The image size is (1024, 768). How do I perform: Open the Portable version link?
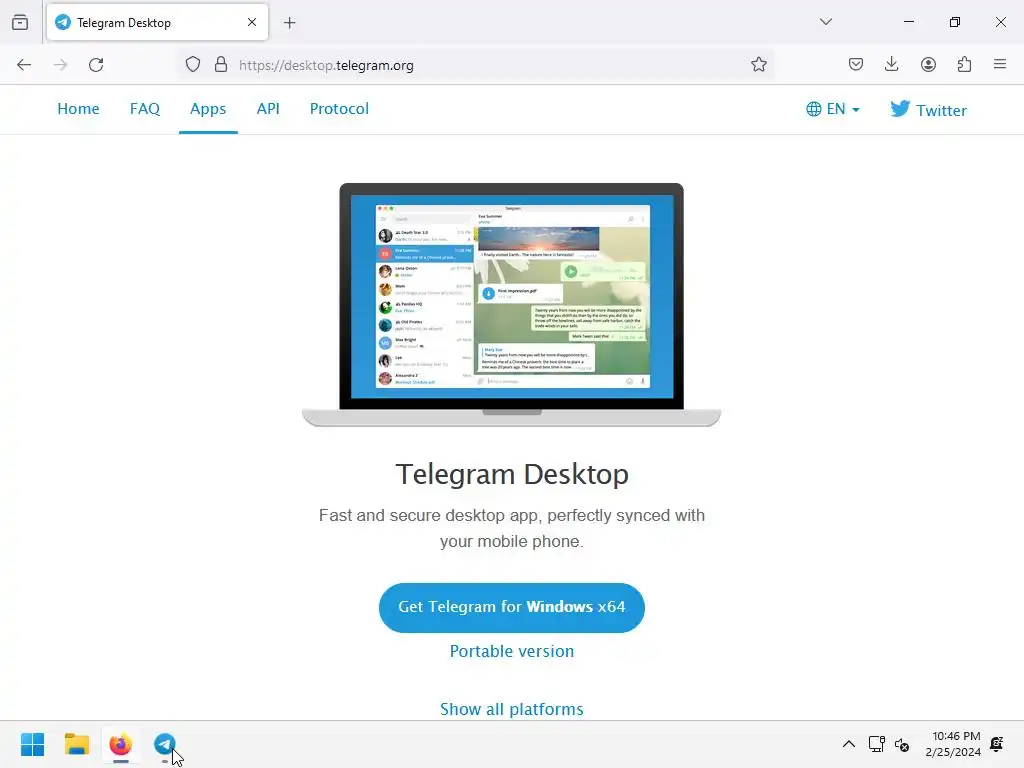pyautogui.click(x=511, y=652)
